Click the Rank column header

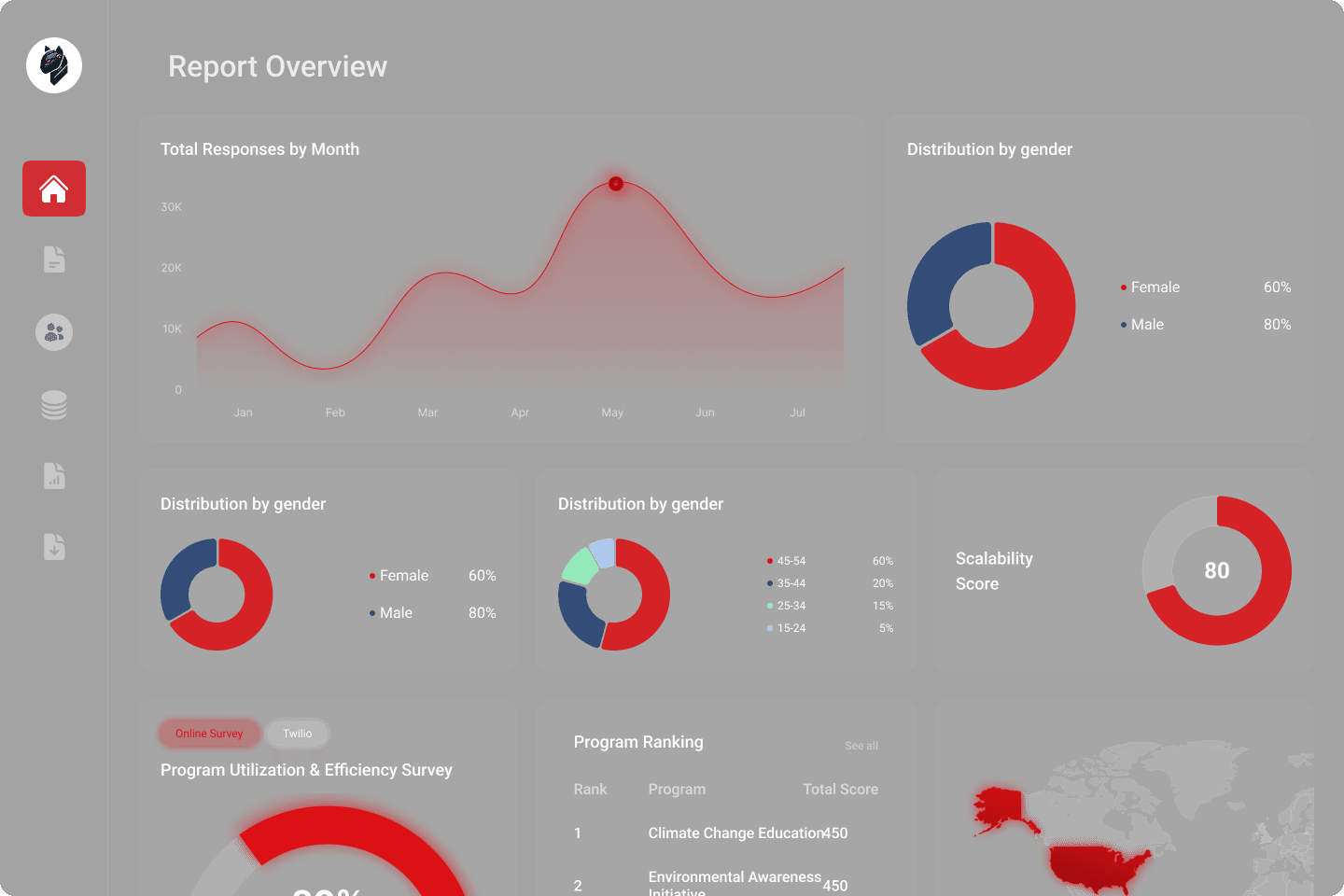click(x=590, y=790)
